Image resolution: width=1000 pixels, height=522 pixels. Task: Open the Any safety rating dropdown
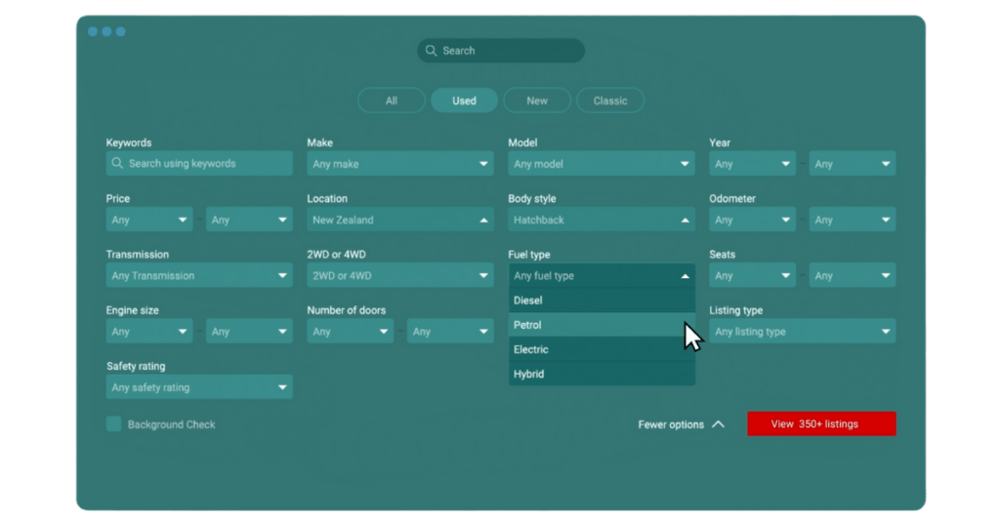pyautogui.click(x=199, y=388)
